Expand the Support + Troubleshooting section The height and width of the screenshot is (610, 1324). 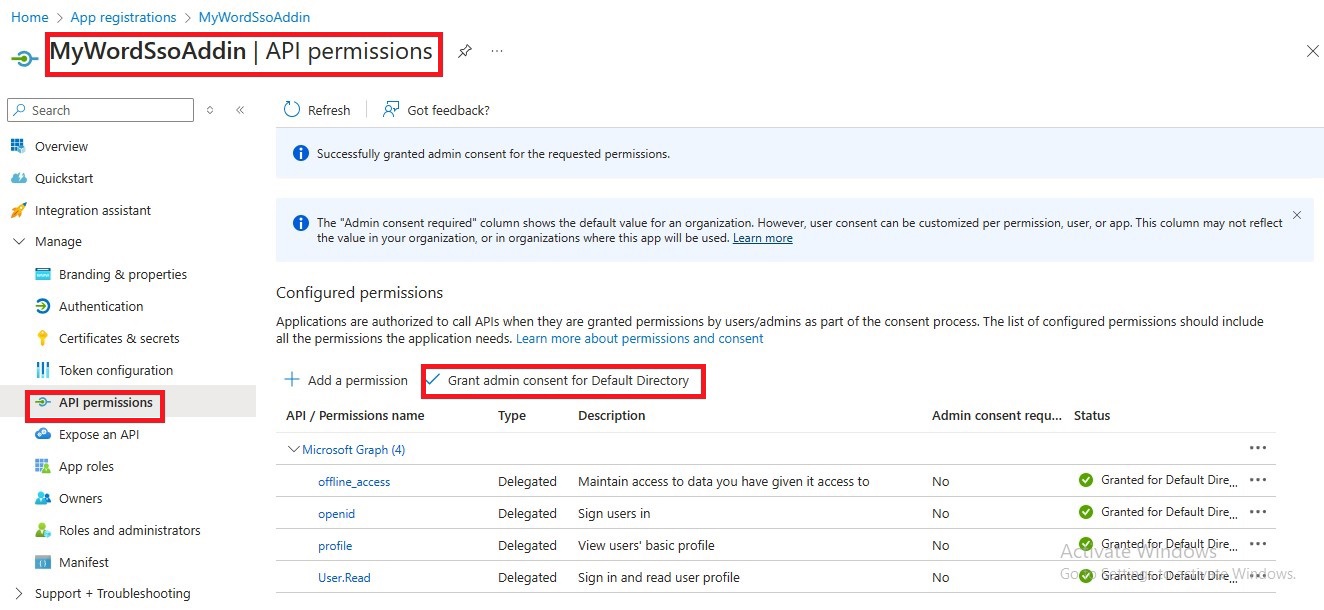click(19, 593)
